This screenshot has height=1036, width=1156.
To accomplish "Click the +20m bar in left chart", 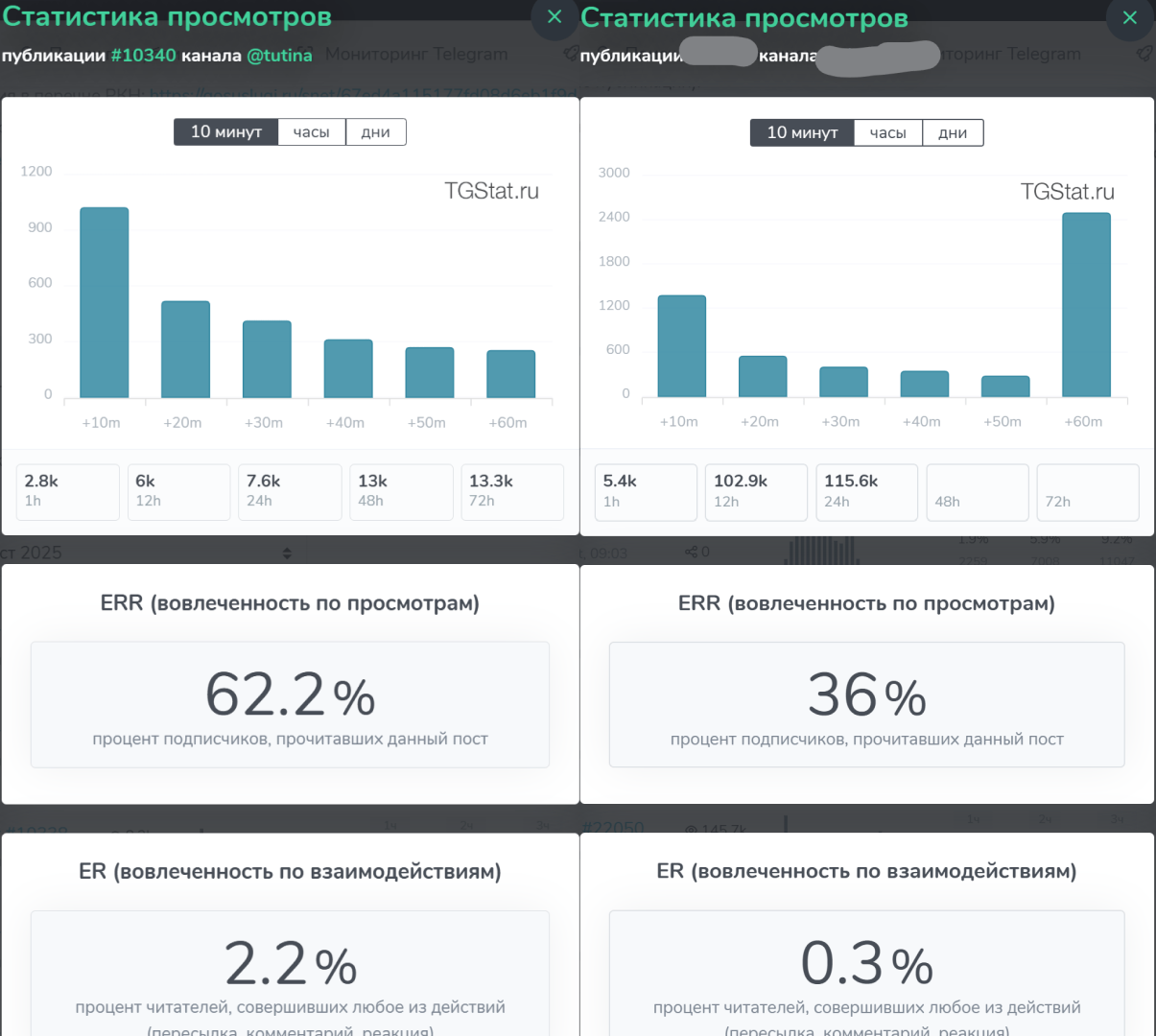I will coord(185,349).
